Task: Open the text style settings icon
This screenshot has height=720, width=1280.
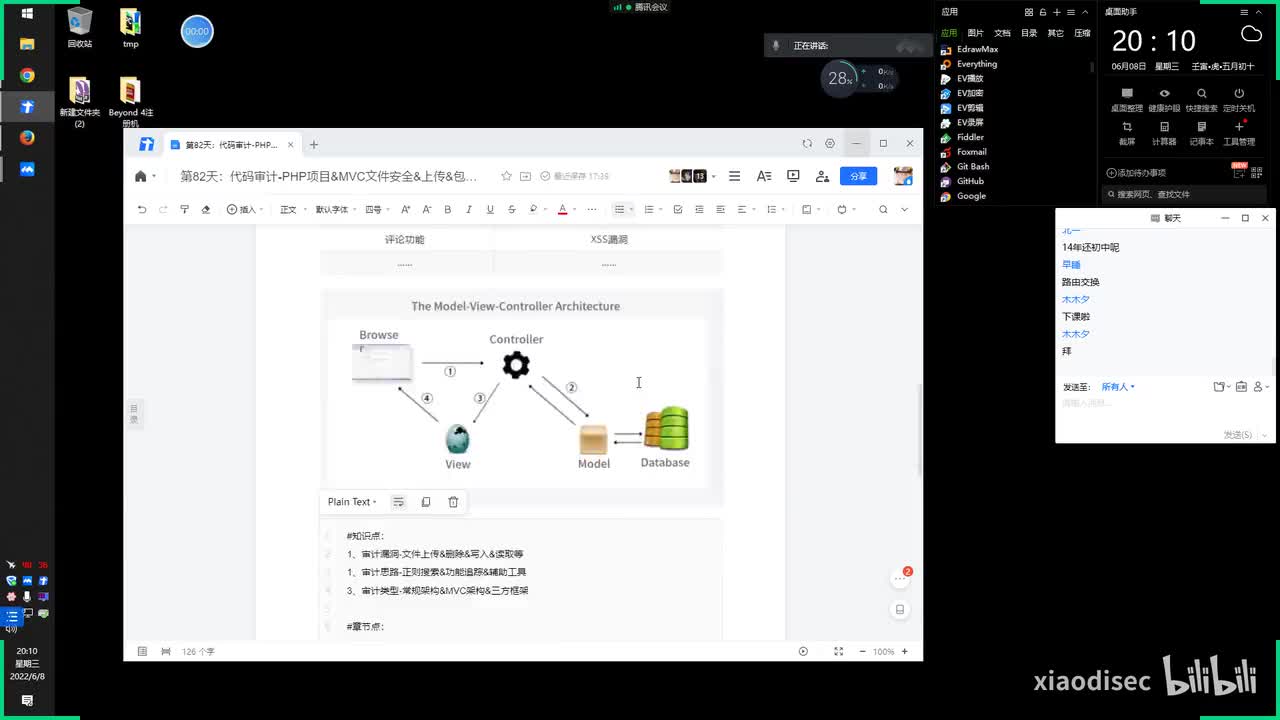Action: (763, 176)
